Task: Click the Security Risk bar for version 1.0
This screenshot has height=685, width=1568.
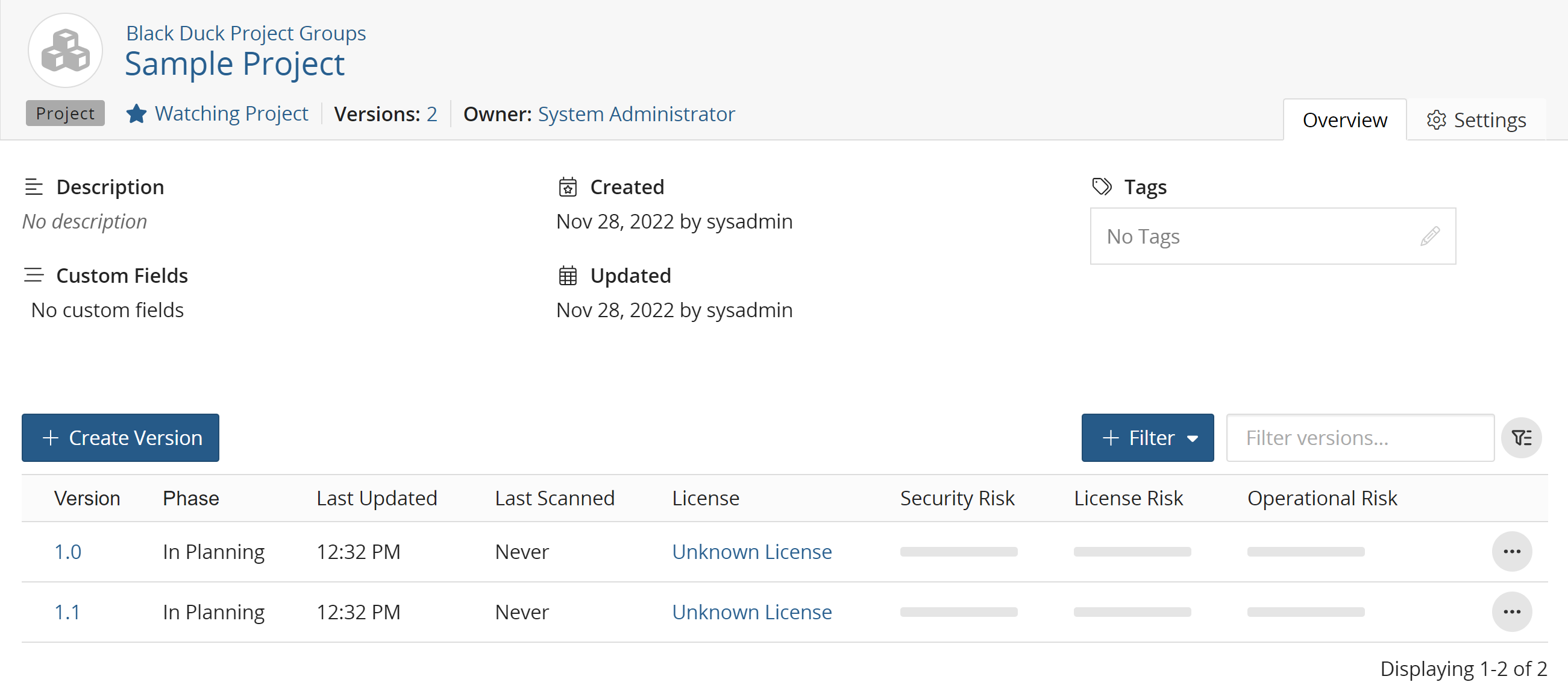Action: [958, 552]
